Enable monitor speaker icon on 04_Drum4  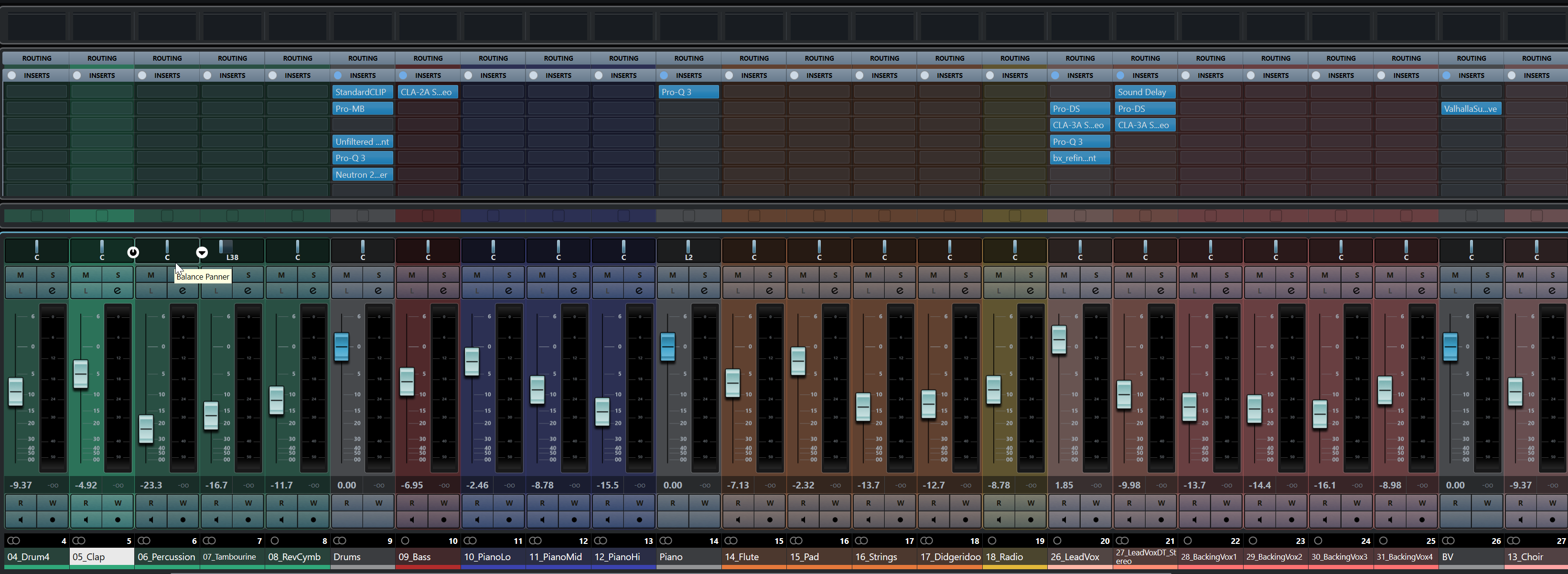[21, 520]
